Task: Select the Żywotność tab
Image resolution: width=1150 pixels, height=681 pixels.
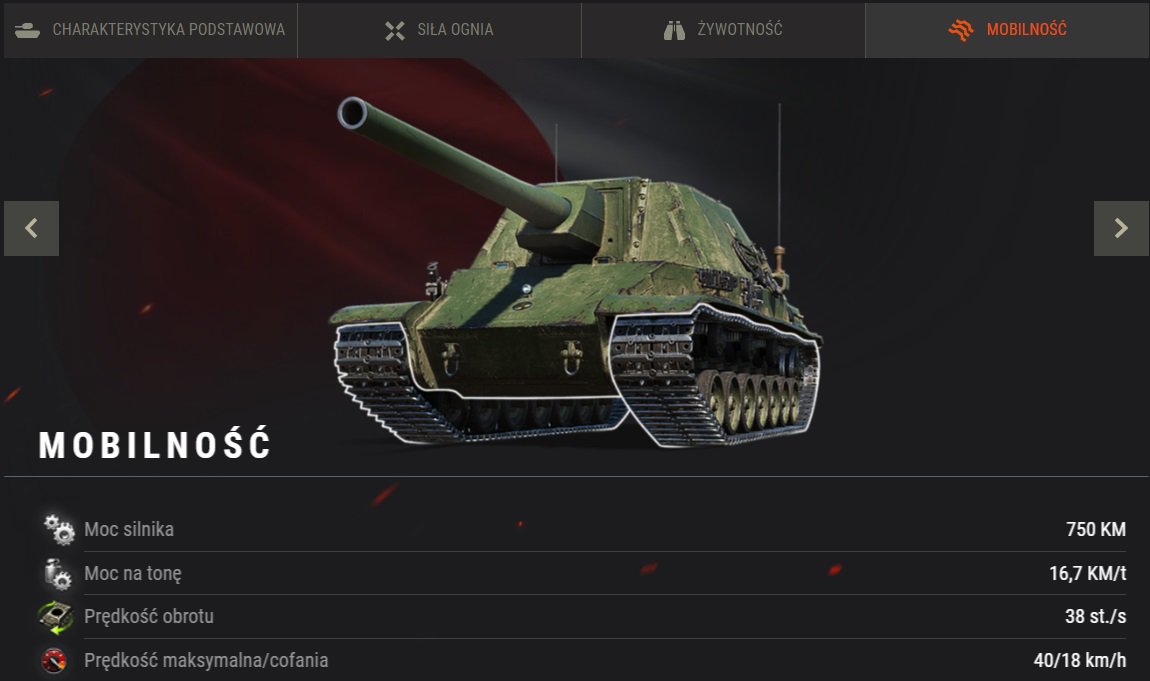Action: pyautogui.click(x=723, y=29)
